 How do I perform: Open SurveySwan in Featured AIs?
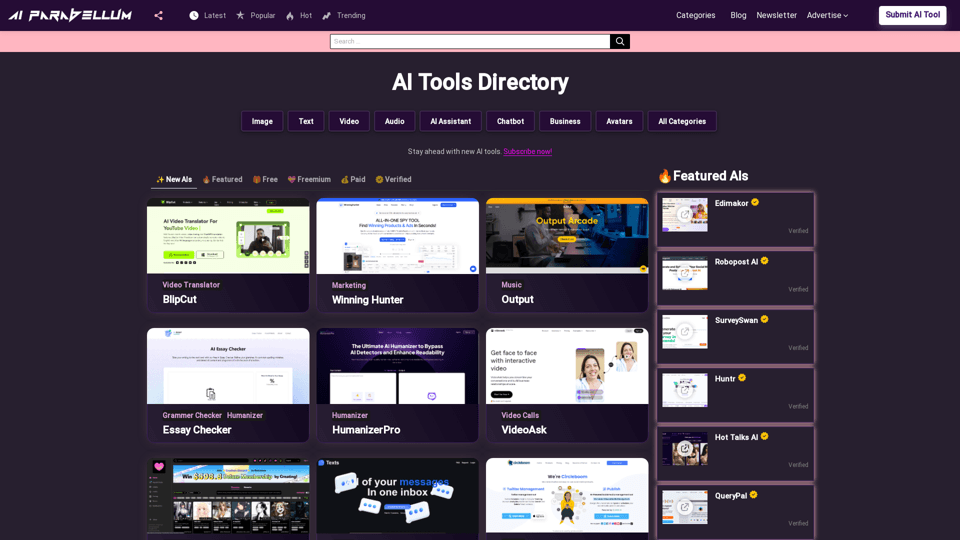pyautogui.click(x=736, y=320)
